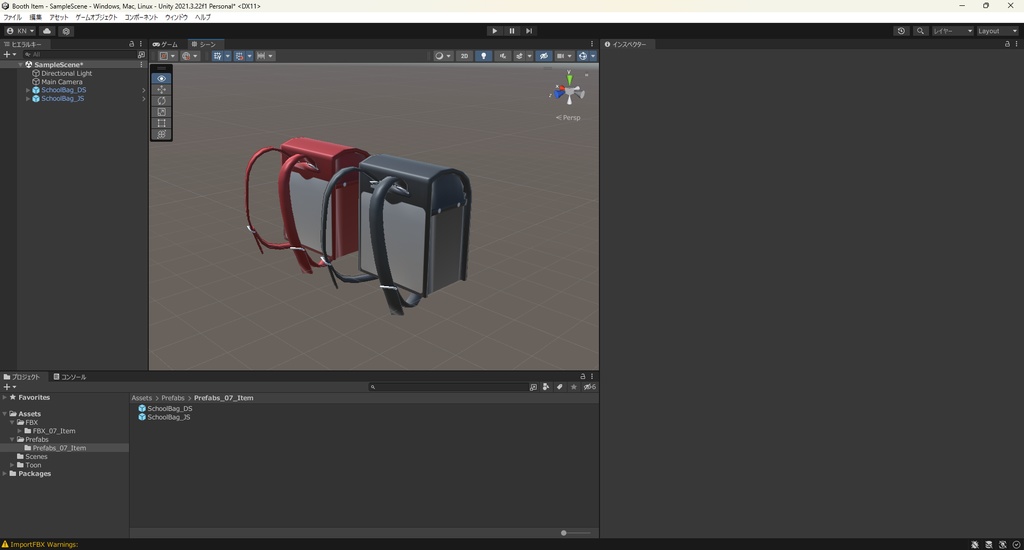Open project search-by-type filter
Screen dimensions: 1024x550
tap(546, 387)
